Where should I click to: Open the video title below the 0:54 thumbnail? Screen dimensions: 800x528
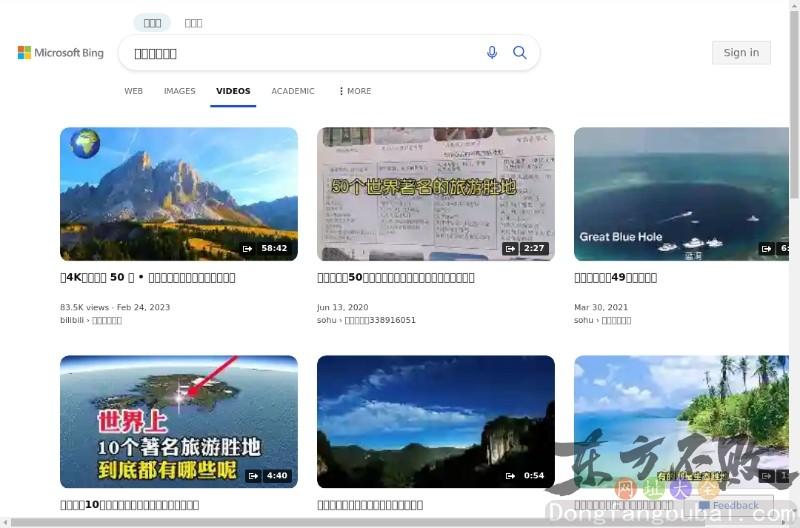coord(370,505)
